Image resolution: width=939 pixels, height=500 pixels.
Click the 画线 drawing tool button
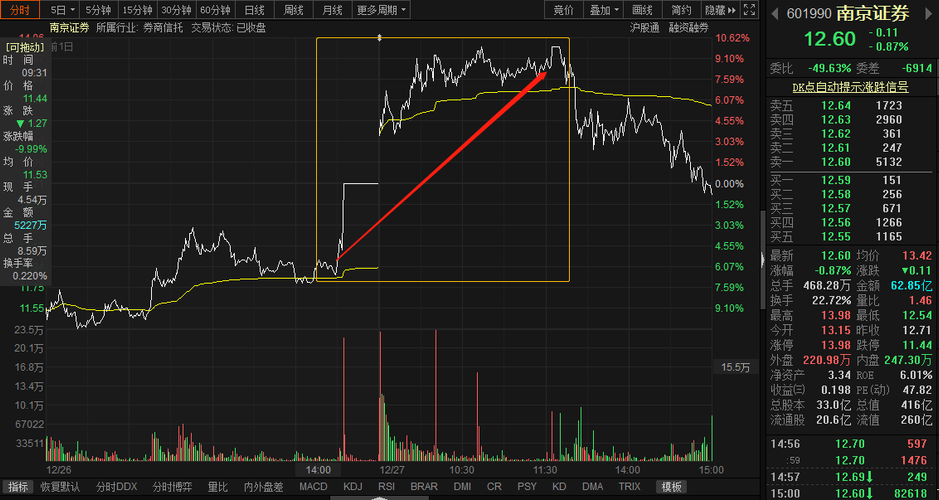point(642,10)
